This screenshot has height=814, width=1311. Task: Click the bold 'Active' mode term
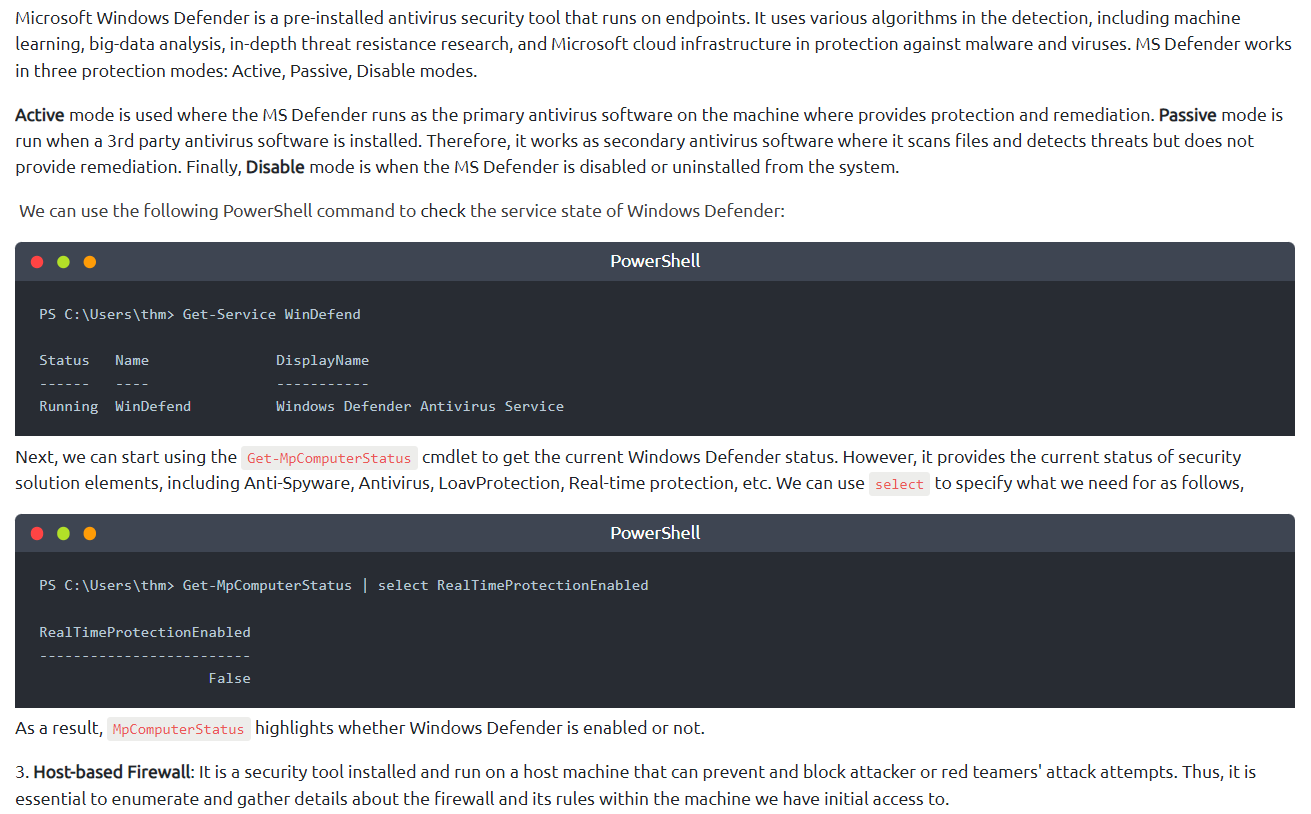40,115
